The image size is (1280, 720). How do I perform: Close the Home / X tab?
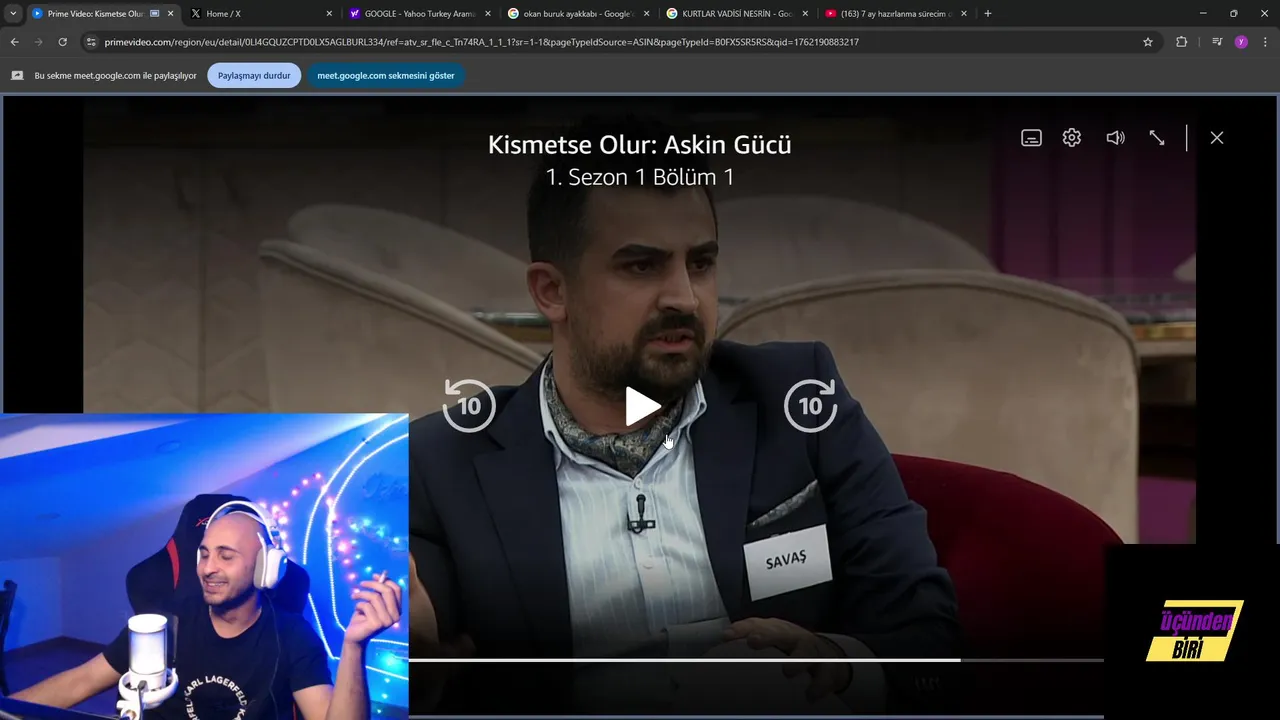click(329, 14)
